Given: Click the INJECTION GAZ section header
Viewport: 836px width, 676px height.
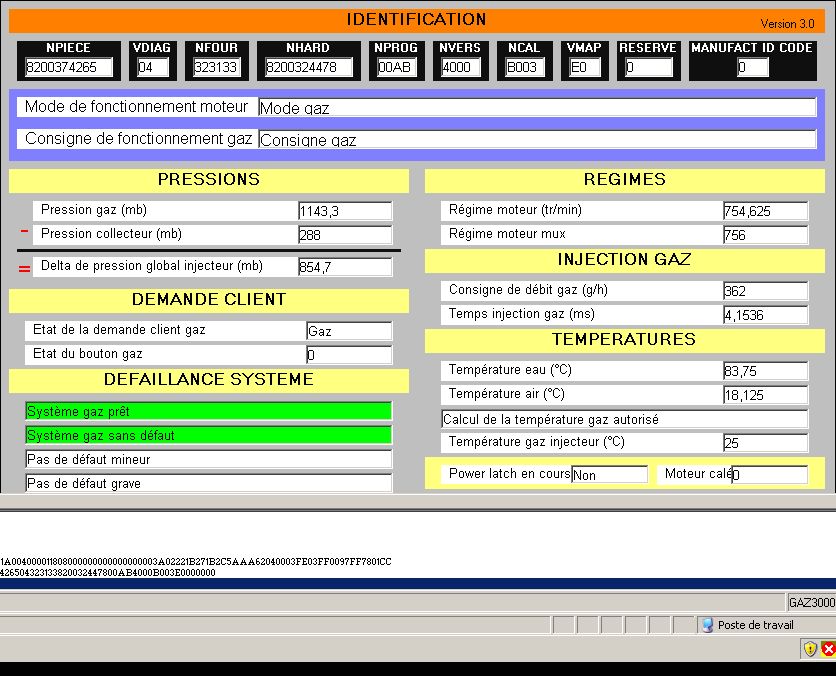Looking at the screenshot, I should pos(625,260).
